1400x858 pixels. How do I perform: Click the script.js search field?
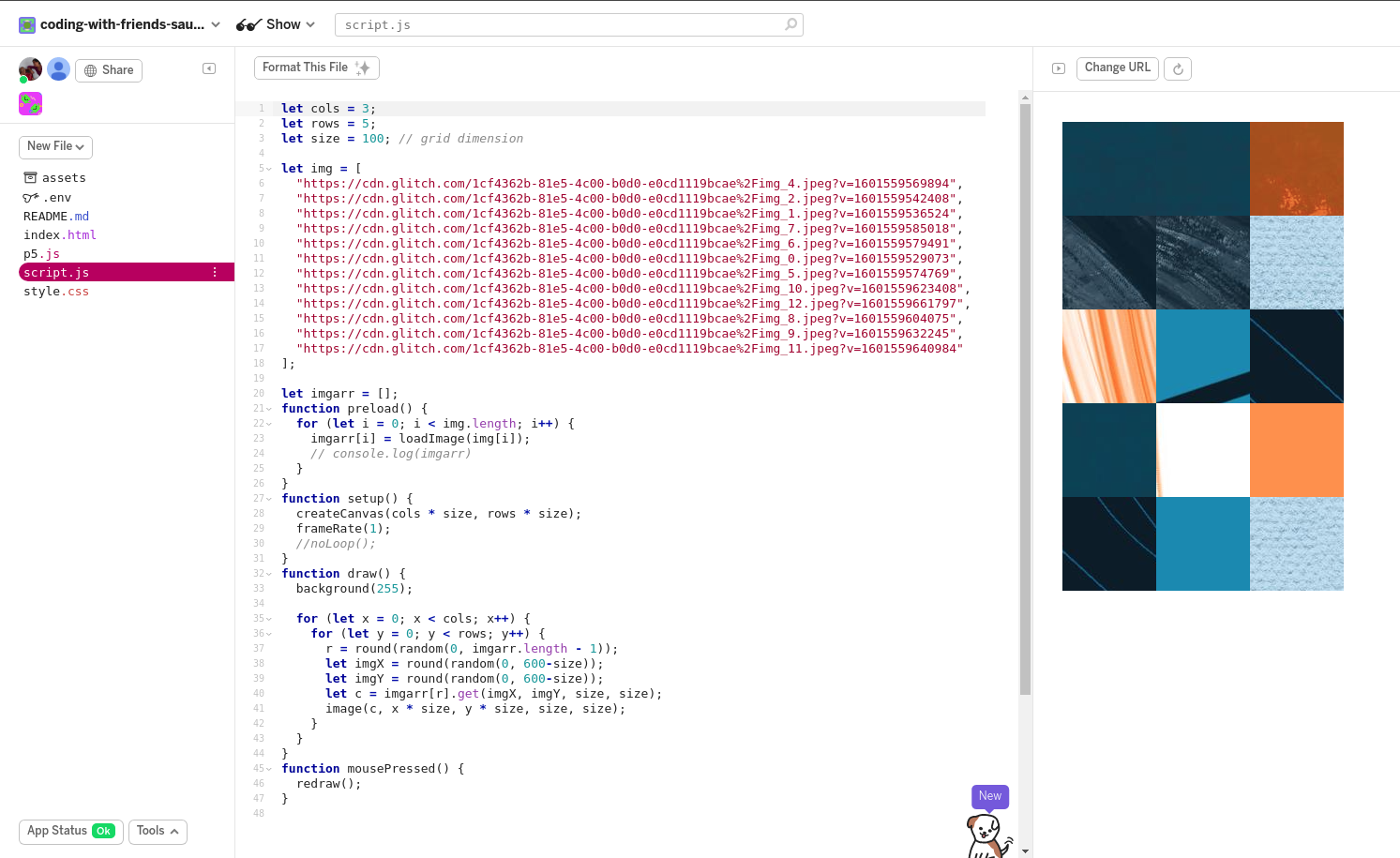pyautogui.click(x=569, y=24)
